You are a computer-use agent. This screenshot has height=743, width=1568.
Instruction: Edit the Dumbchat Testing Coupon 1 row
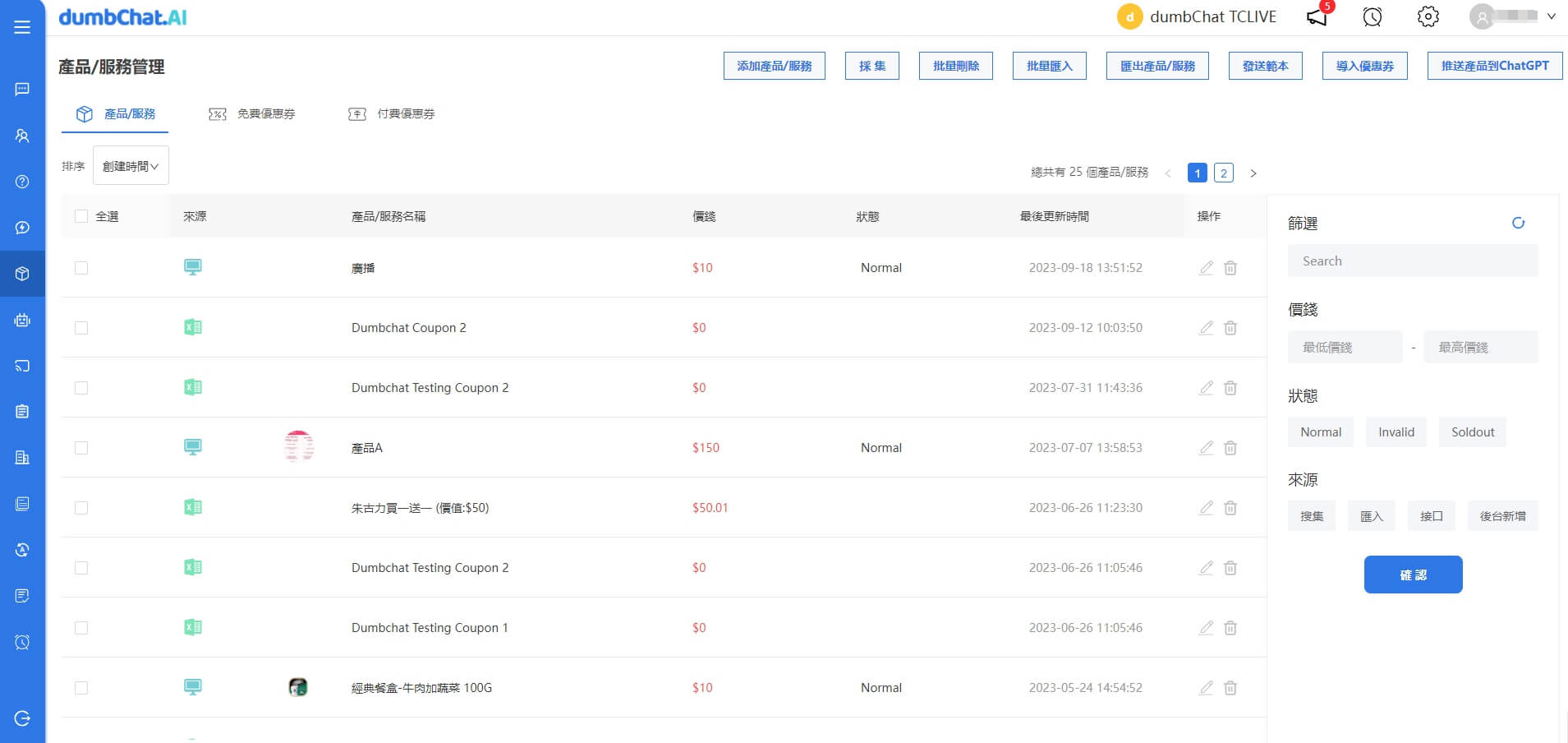(1206, 628)
